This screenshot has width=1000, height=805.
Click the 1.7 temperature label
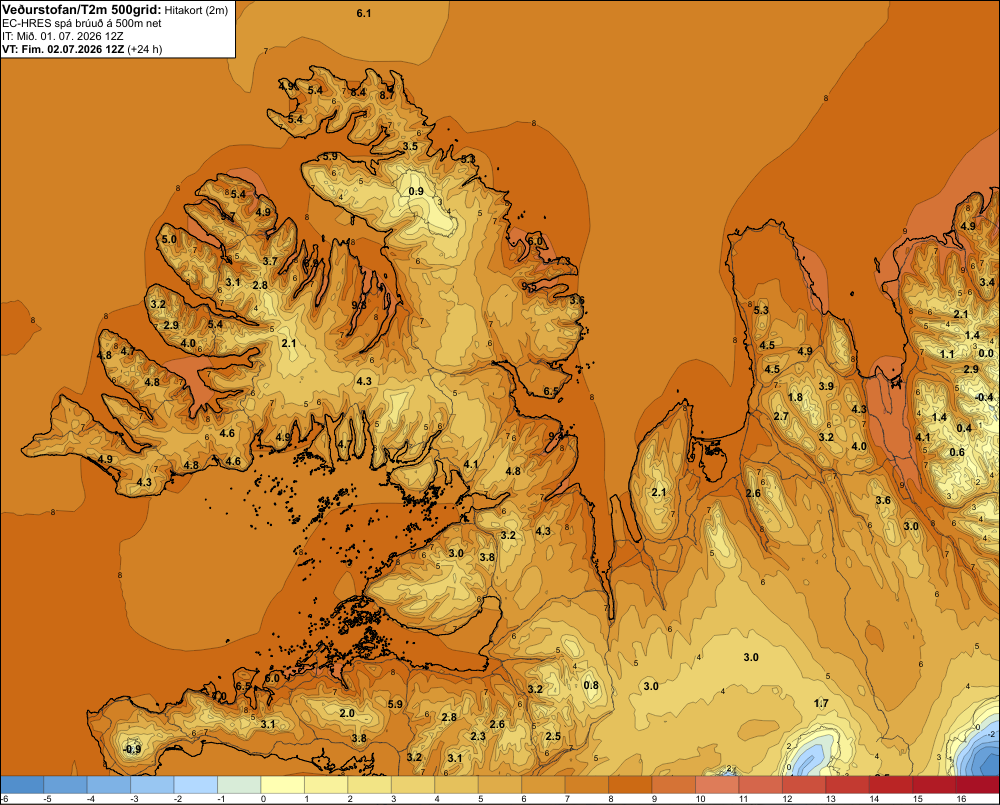pos(821,703)
